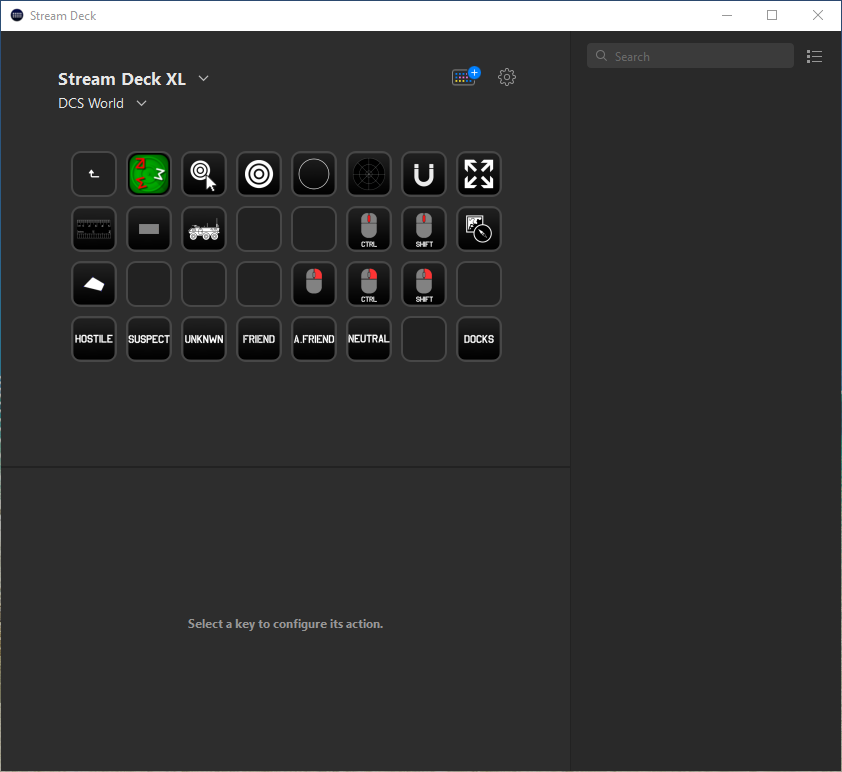Open the DCS World profile dropdown
Screen dimensions: 842x772
point(141,103)
